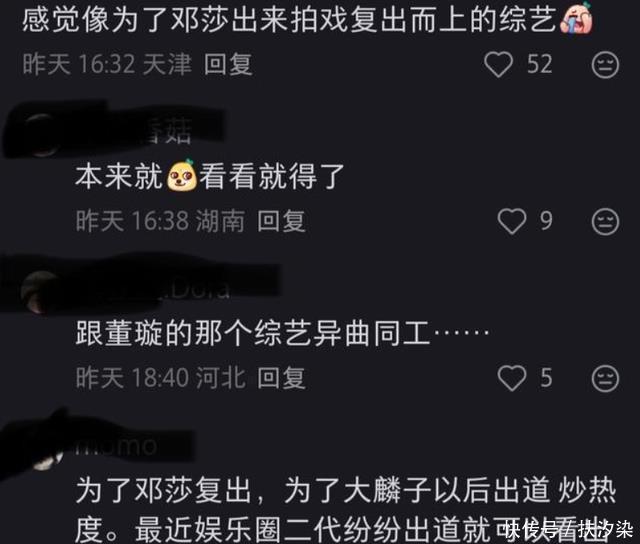
Task: Dislike the 湖南 comment via face icon
Action: pyautogui.click(x=605, y=222)
